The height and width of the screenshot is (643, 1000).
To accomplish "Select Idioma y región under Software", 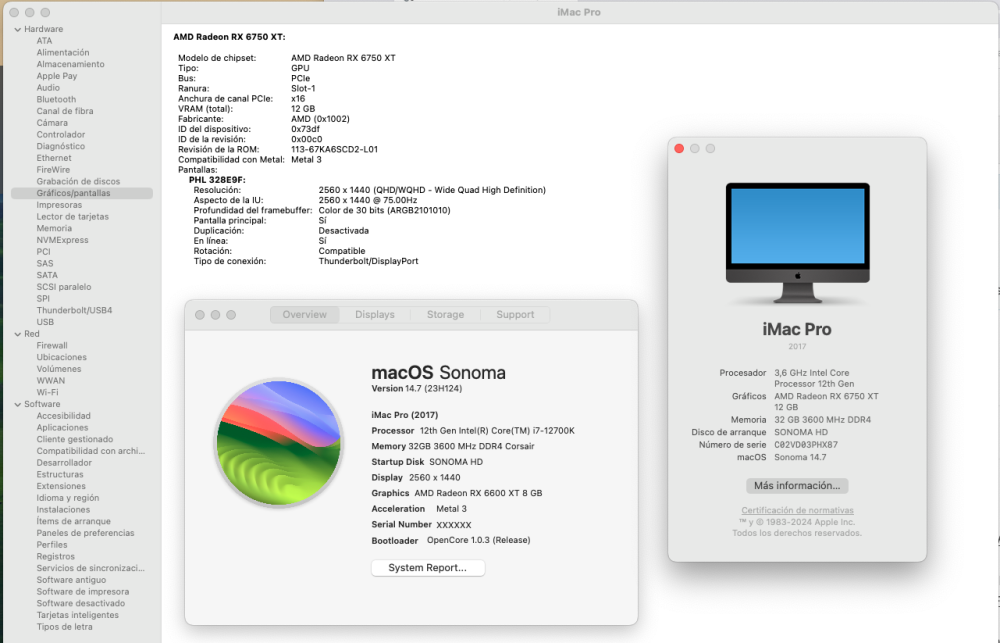I will (68, 498).
